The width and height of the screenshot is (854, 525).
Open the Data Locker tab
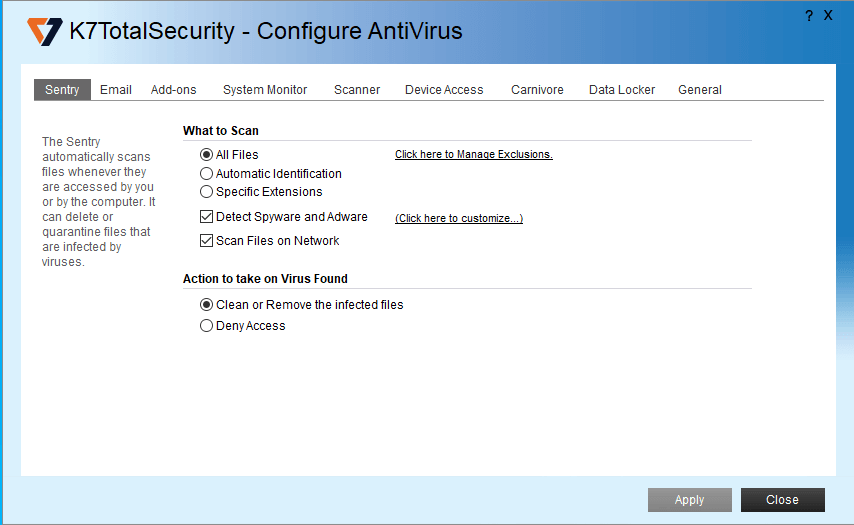pos(622,90)
